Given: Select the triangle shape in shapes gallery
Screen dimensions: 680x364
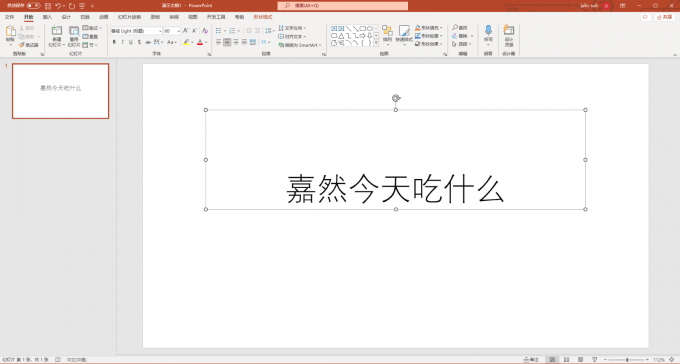Looking at the screenshot, I should [341, 36].
